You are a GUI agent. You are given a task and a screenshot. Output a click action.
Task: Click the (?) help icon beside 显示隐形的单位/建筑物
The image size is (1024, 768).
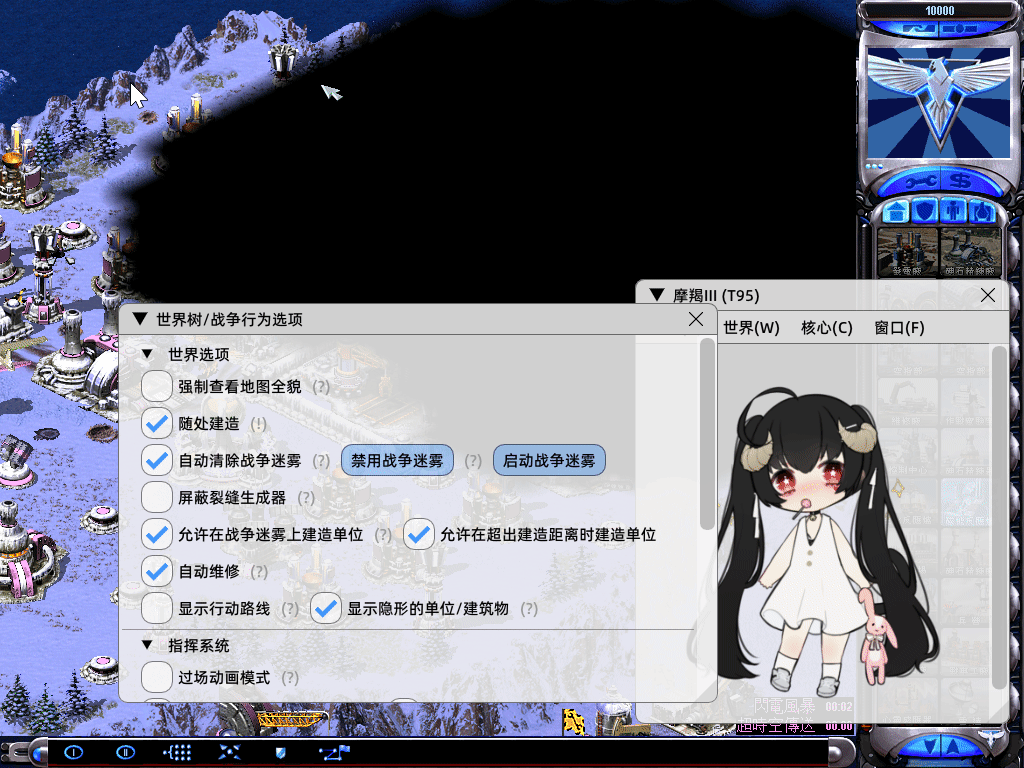[x=529, y=609]
